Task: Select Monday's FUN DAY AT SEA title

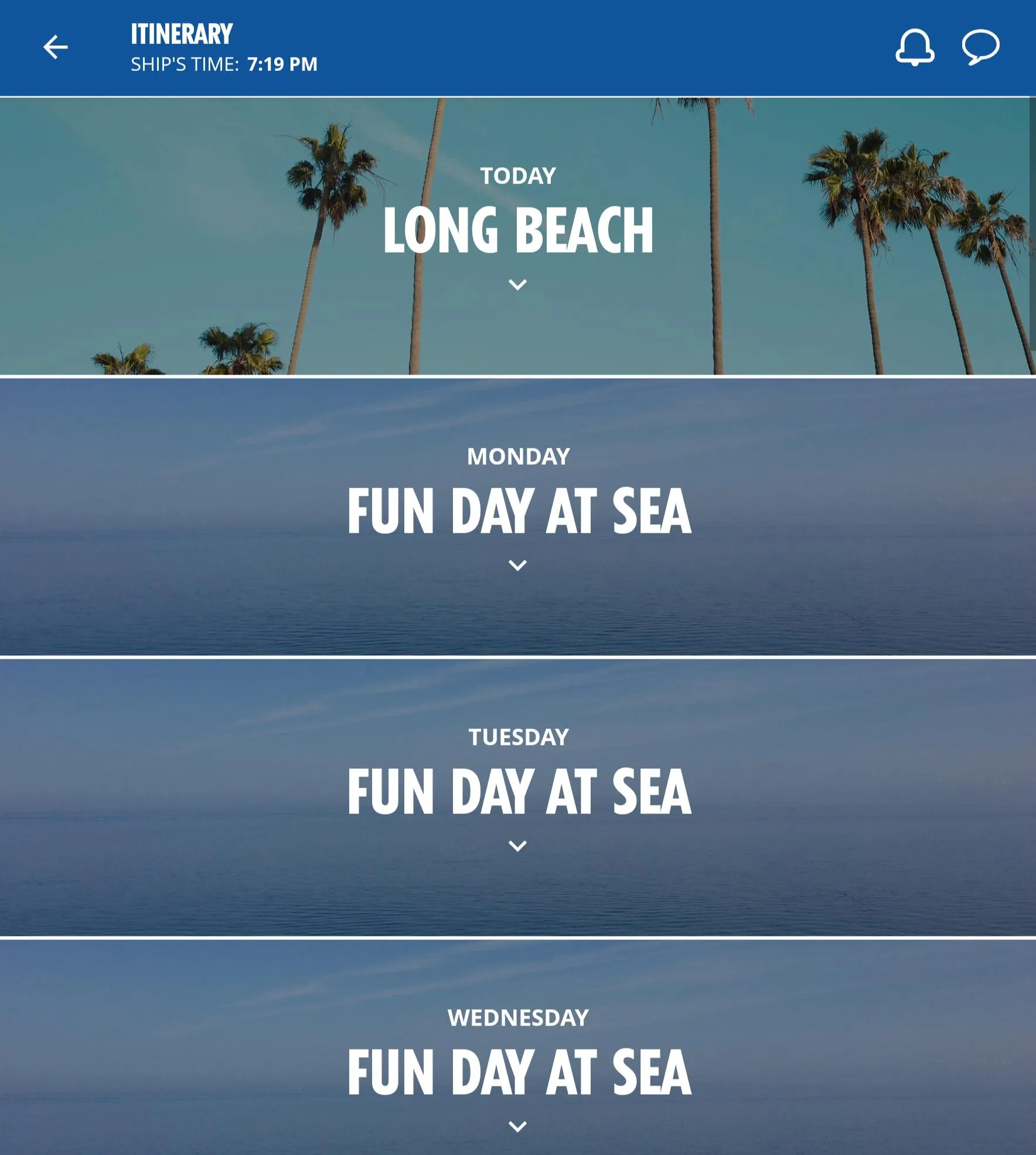Action: point(519,511)
